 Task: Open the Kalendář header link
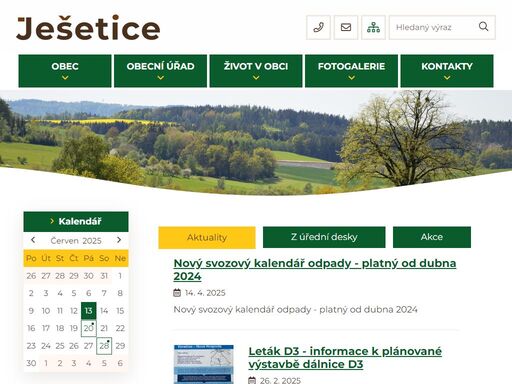coord(76,221)
